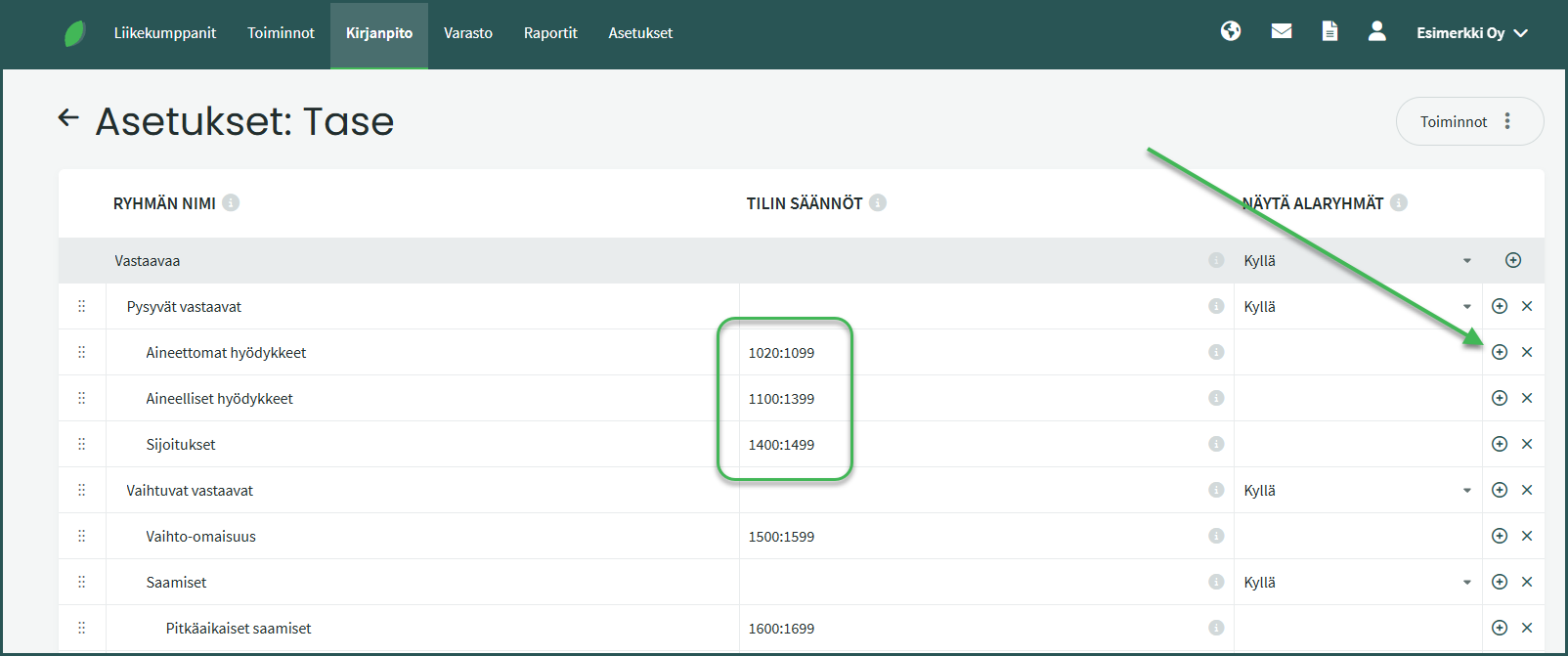Viewport: 1568px width, 656px height.
Task: Open the Raportit menu
Action: tap(550, 33)
